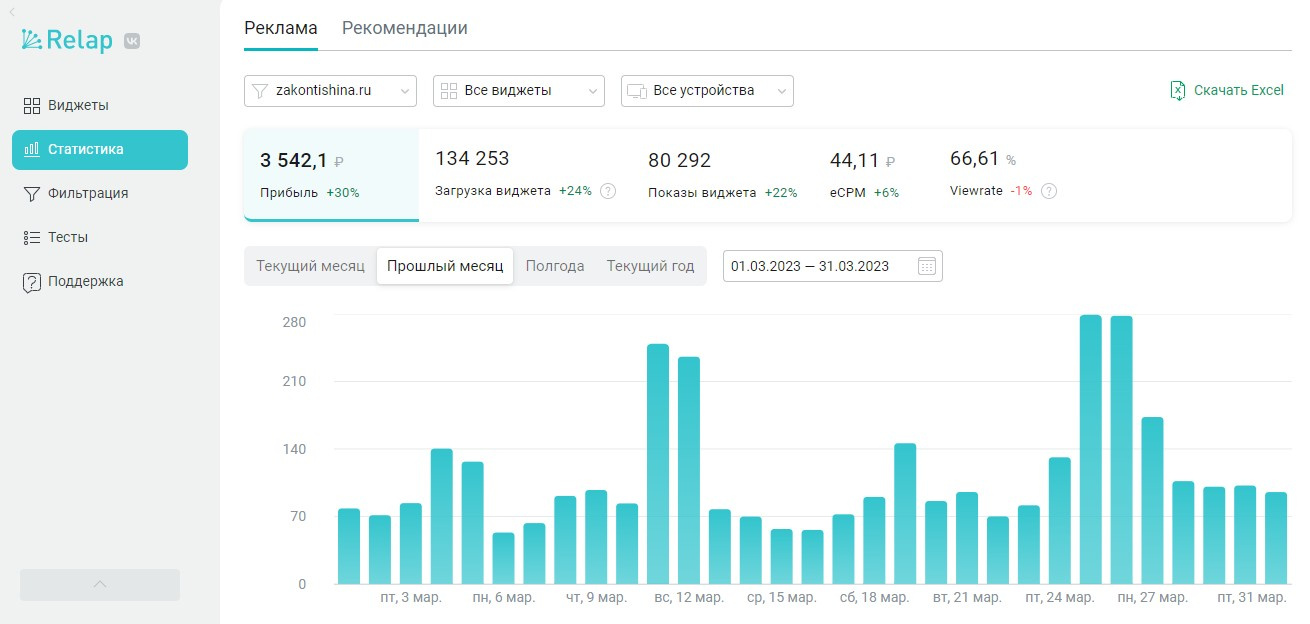The height and width of the screenshot is (624, 1310).
Task: Open the zakontishina.ru site dropdown
Action: pyautogui.click(x=330, y=91)
